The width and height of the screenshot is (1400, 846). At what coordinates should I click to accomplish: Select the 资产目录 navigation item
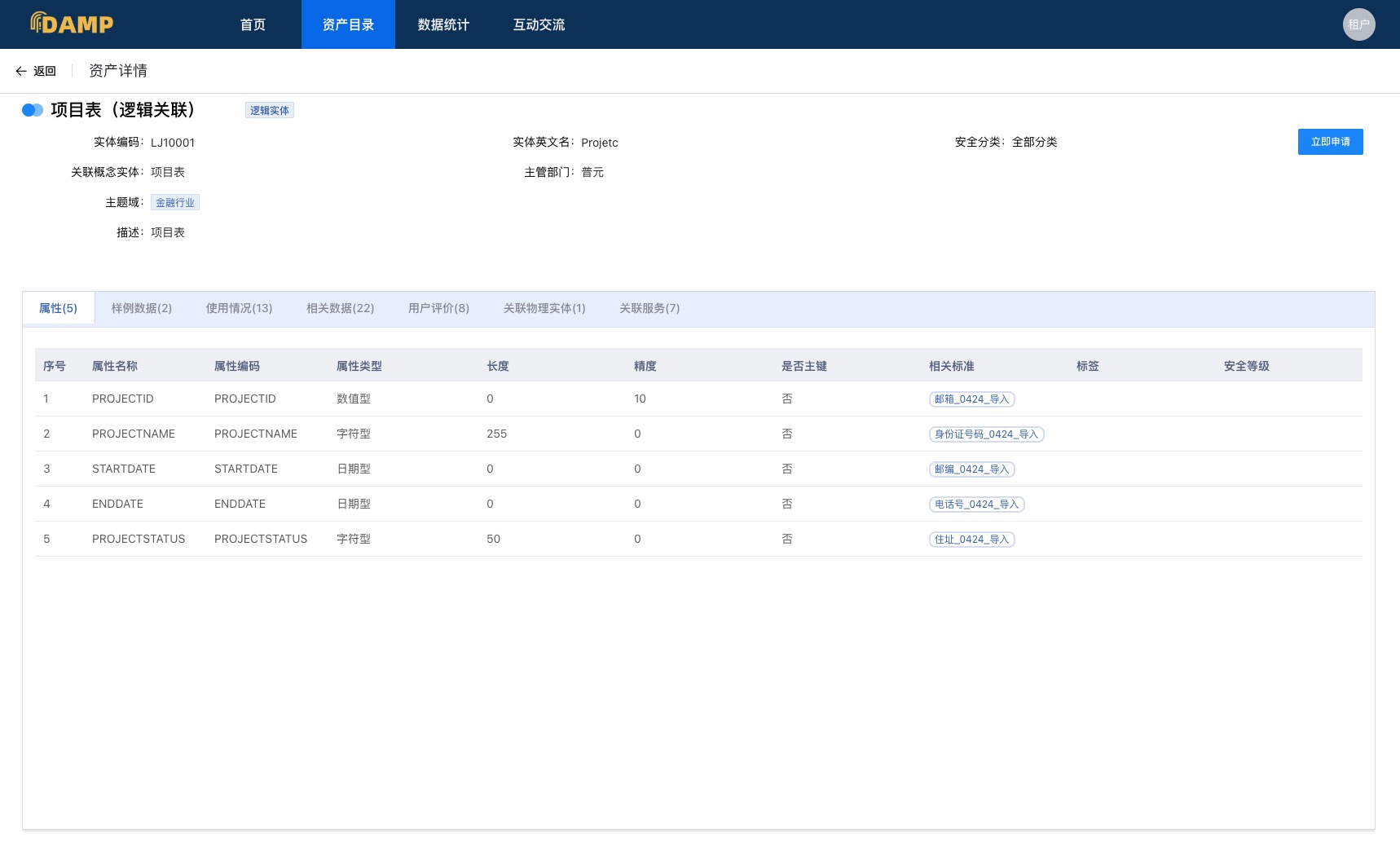coord(348,24)
